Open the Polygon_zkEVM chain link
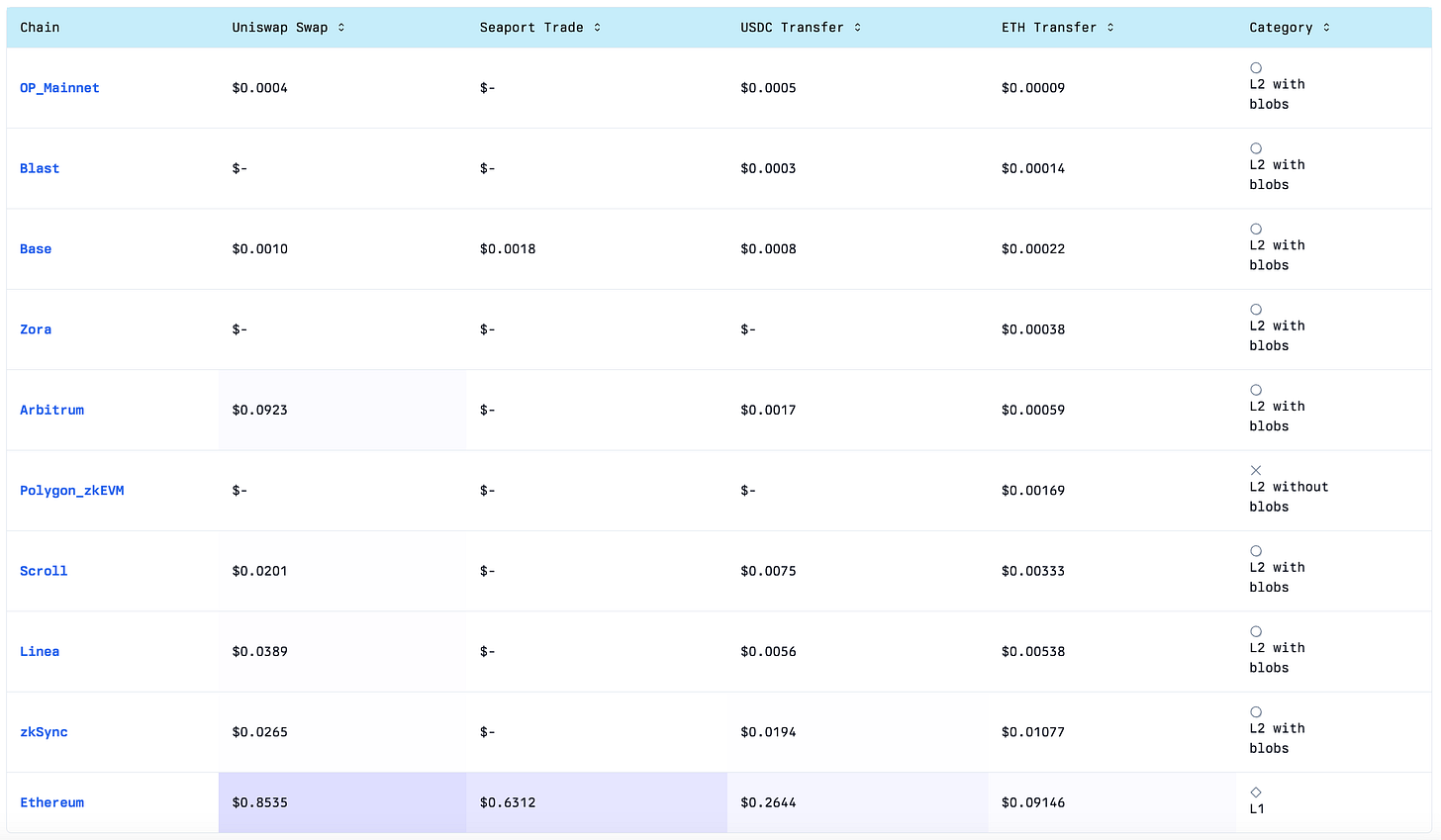 pos(72,491)
